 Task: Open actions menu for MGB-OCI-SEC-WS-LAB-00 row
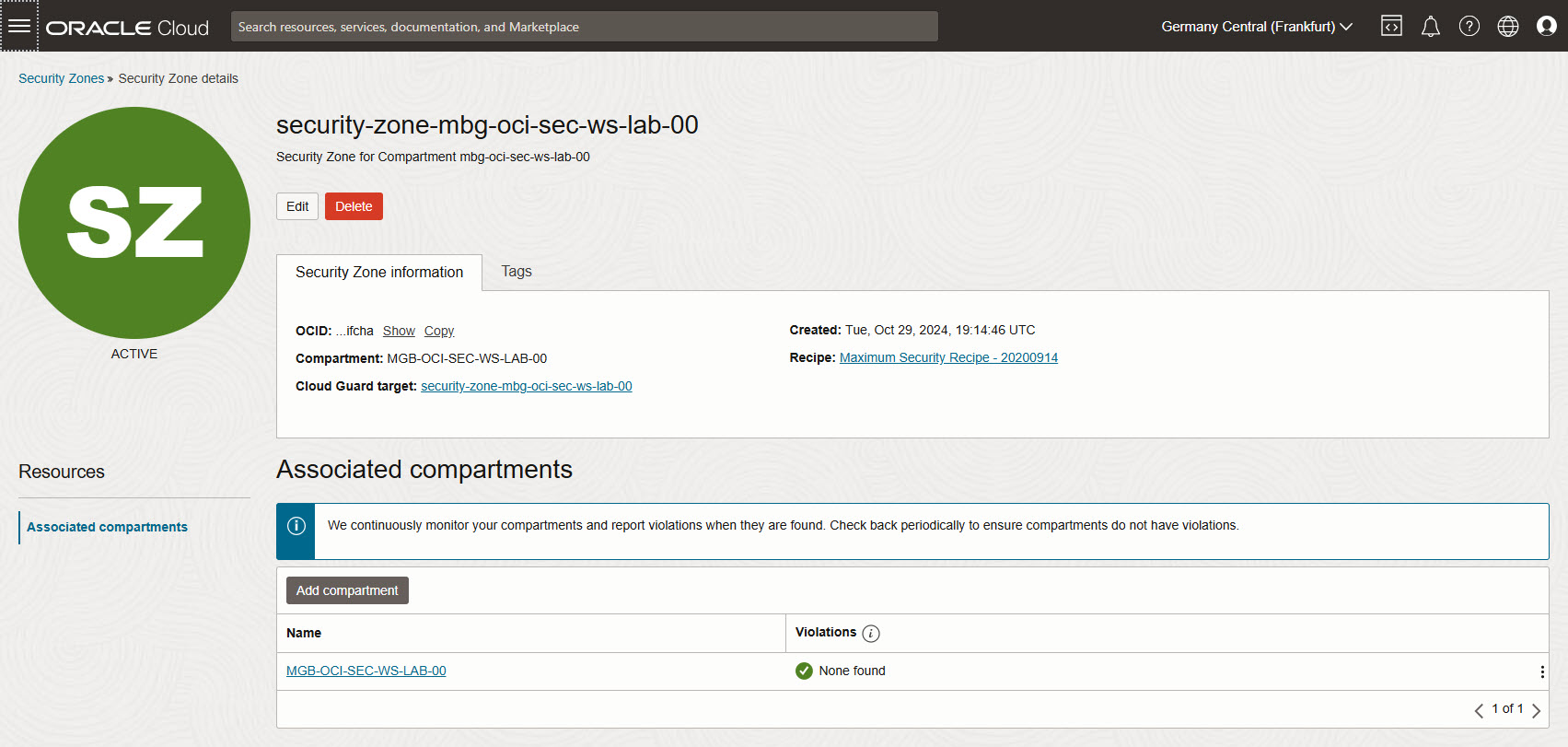coord(1542,671)
